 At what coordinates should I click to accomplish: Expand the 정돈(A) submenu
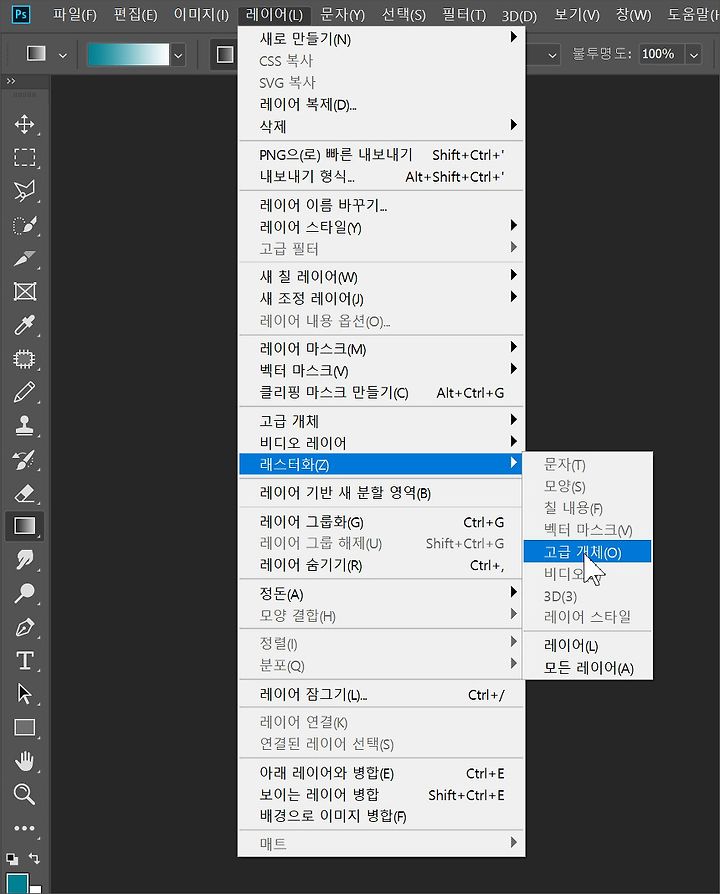point(381,594)
